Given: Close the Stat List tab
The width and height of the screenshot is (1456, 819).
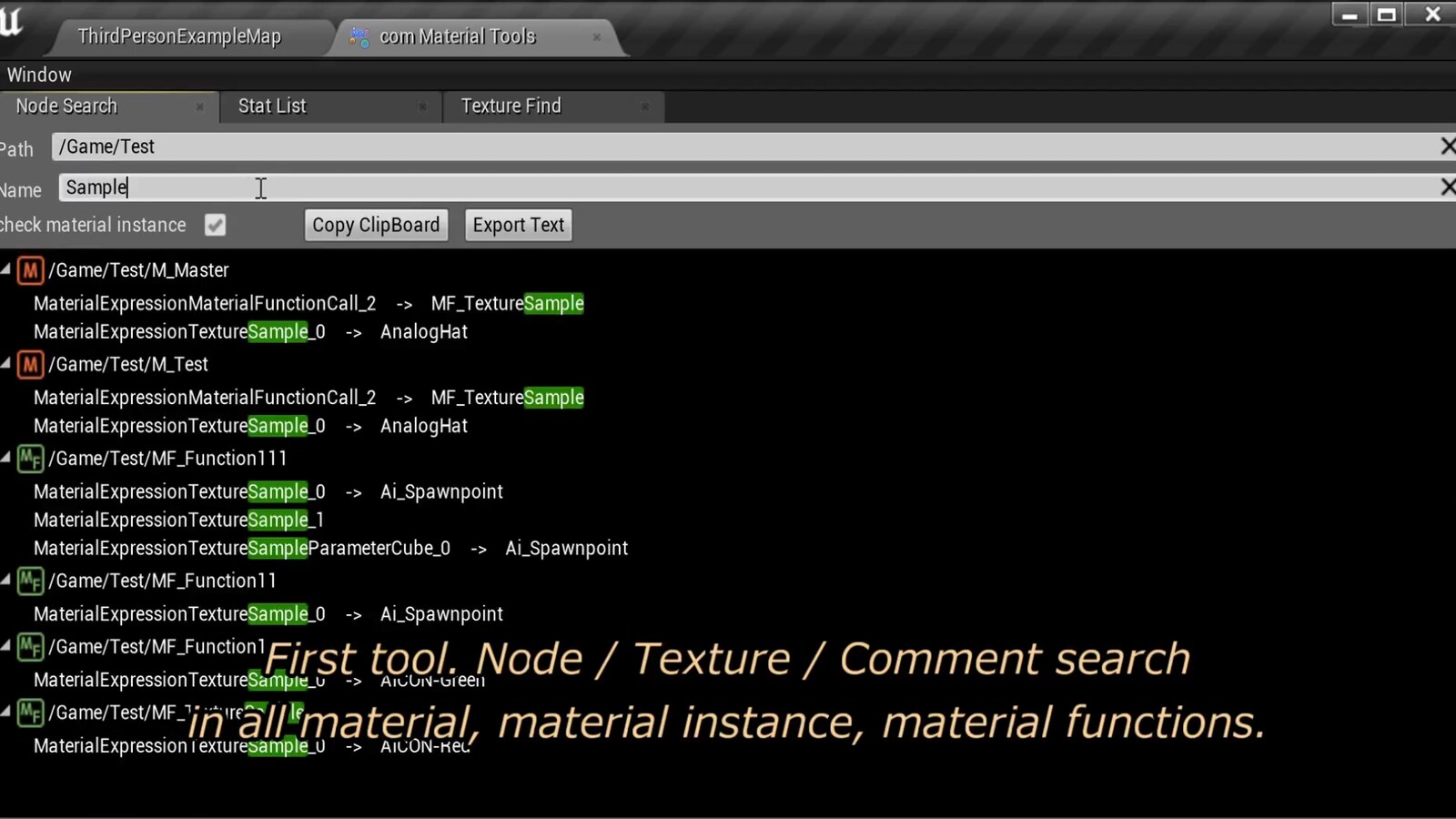Looking at the screenshot, I should point(422,106).
